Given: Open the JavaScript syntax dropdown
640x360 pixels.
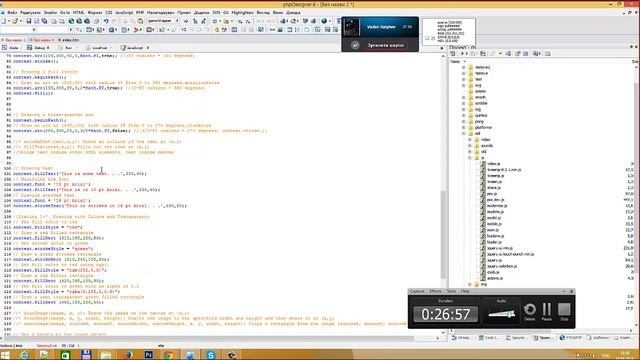Looking at the screenshot, I should pos(135,48).
